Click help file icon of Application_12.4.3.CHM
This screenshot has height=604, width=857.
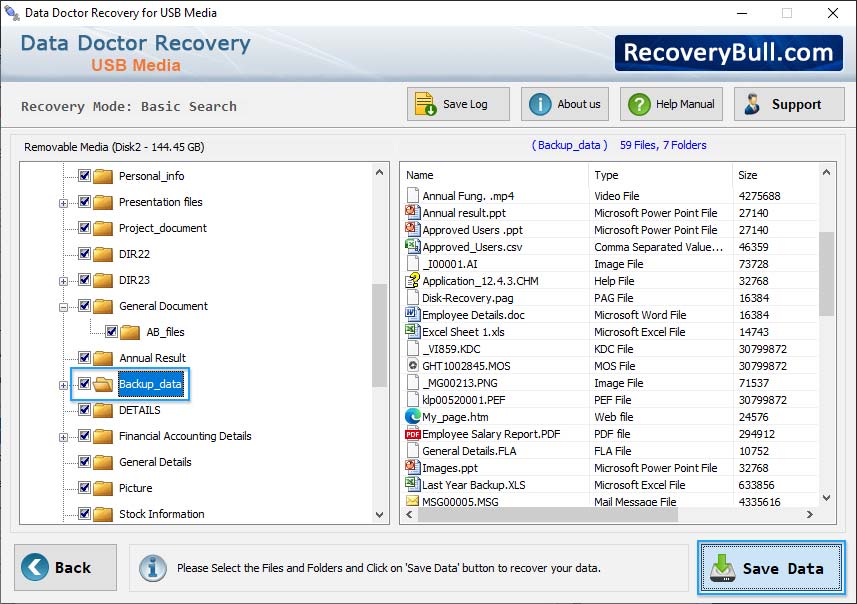pyautogui.click(x=412, y=280)
